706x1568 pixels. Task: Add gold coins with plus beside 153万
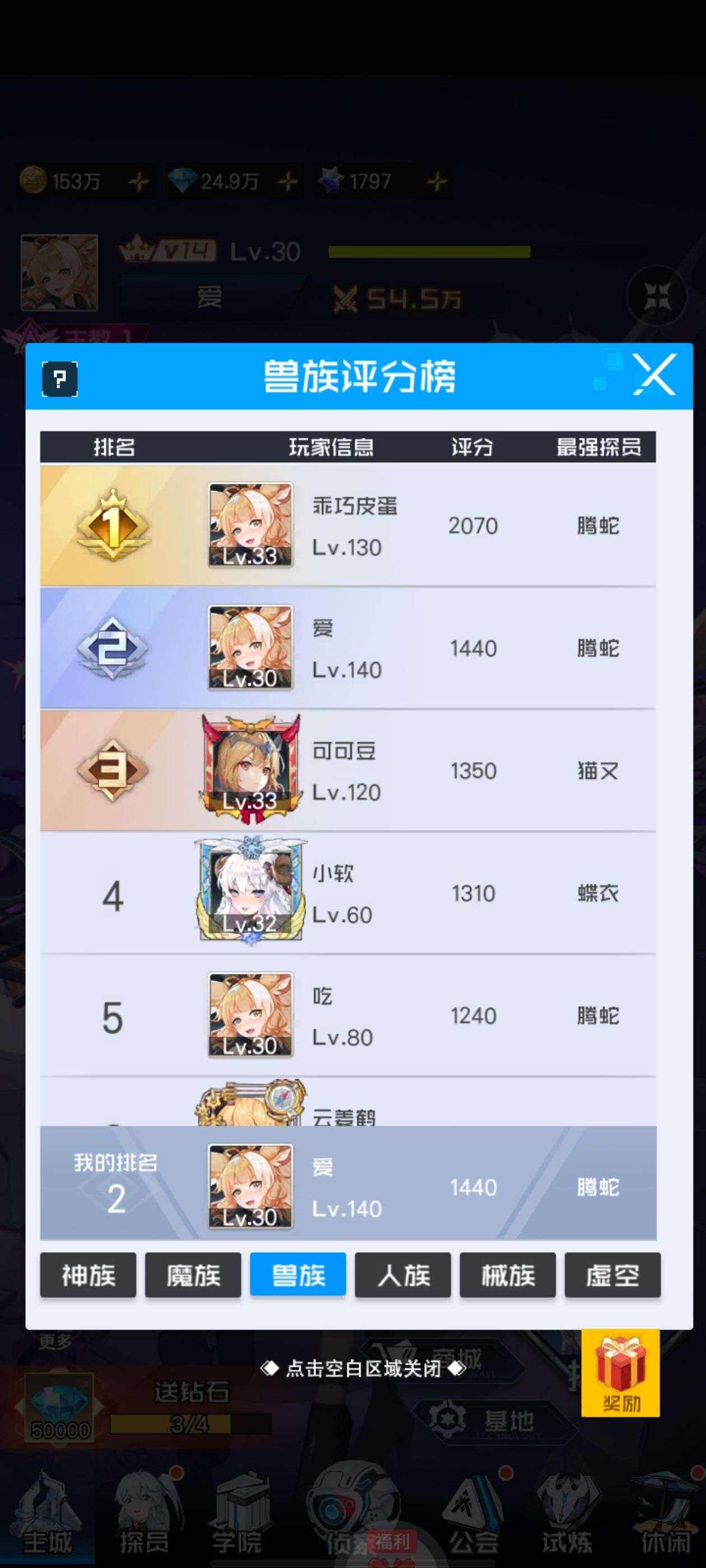tap(139, 181)
